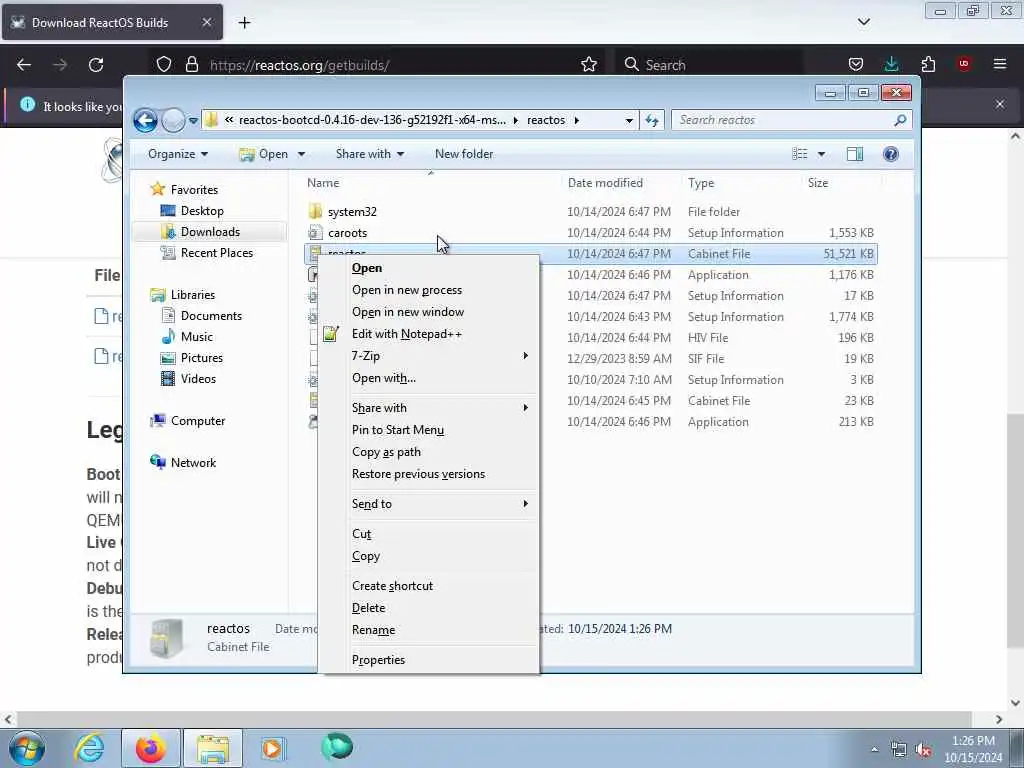Click the Name column header

coord(431,183)
